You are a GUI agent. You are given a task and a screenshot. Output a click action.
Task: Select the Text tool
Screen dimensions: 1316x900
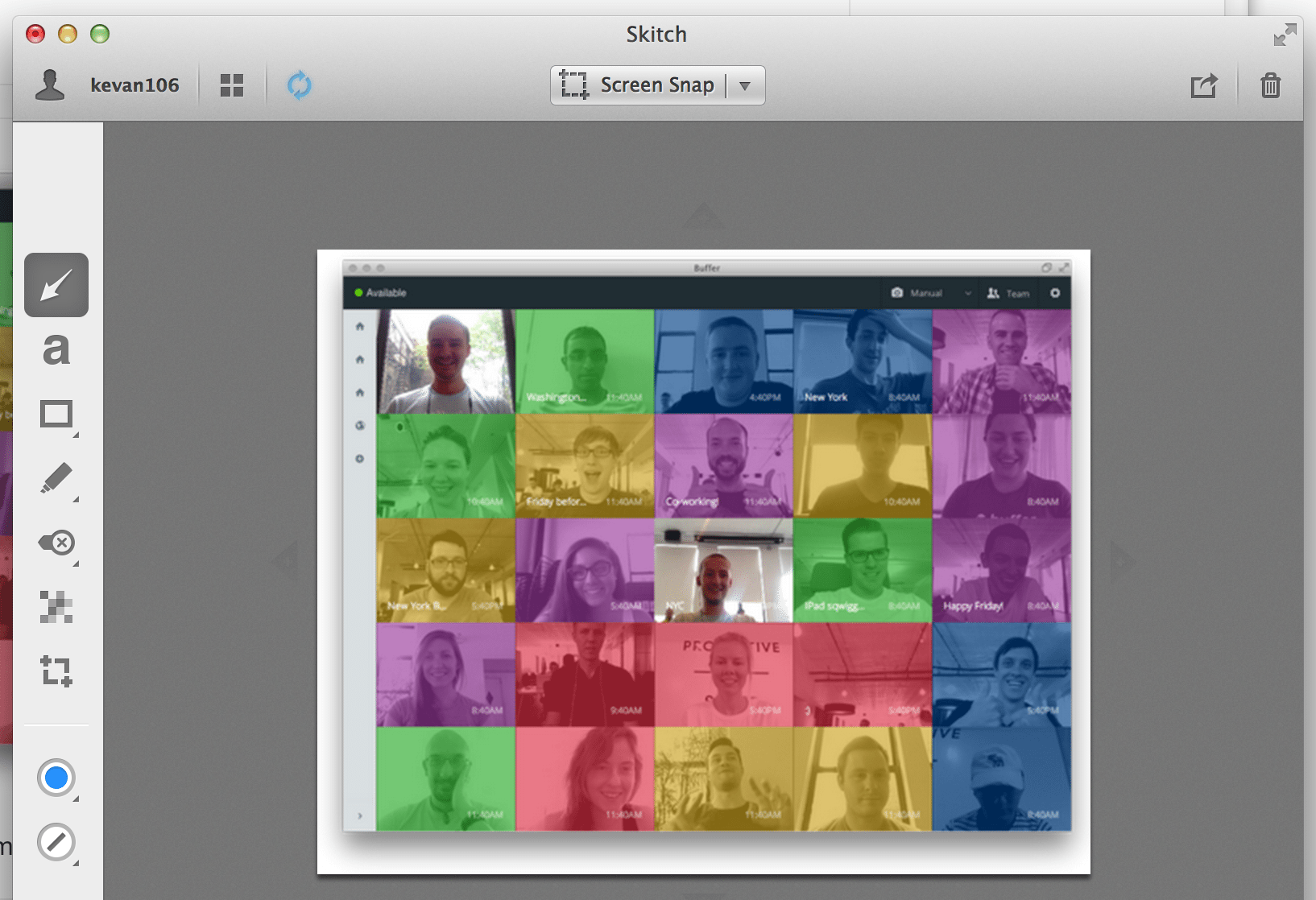point(56,349)
